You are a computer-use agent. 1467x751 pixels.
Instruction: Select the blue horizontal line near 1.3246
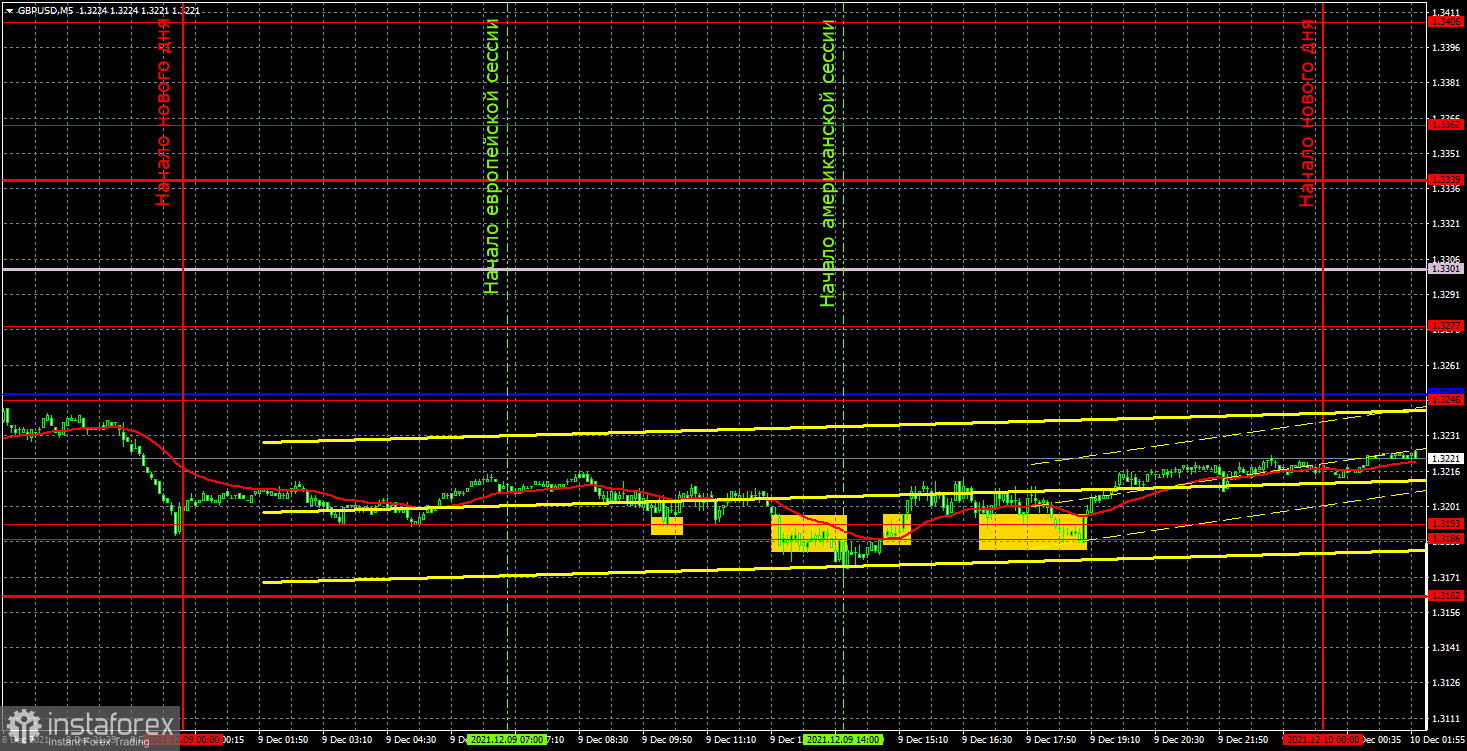(x=715, y=394)
